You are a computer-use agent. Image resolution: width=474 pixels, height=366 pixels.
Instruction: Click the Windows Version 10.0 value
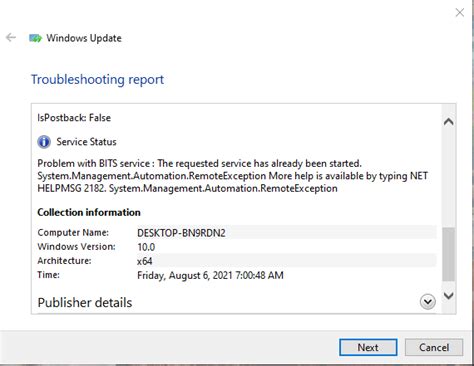click(x=146, y=247)
